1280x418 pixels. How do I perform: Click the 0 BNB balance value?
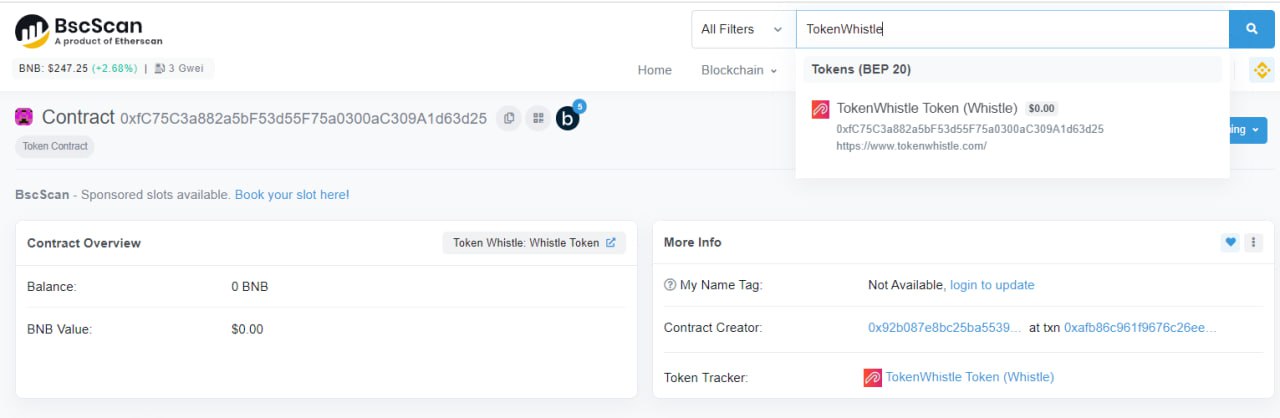coord(249,287)
